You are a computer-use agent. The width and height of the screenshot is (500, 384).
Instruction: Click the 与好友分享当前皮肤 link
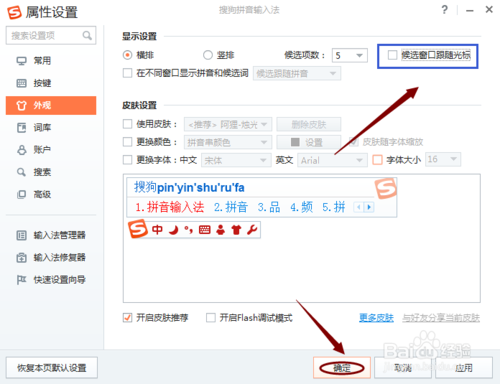coord(441,318)
